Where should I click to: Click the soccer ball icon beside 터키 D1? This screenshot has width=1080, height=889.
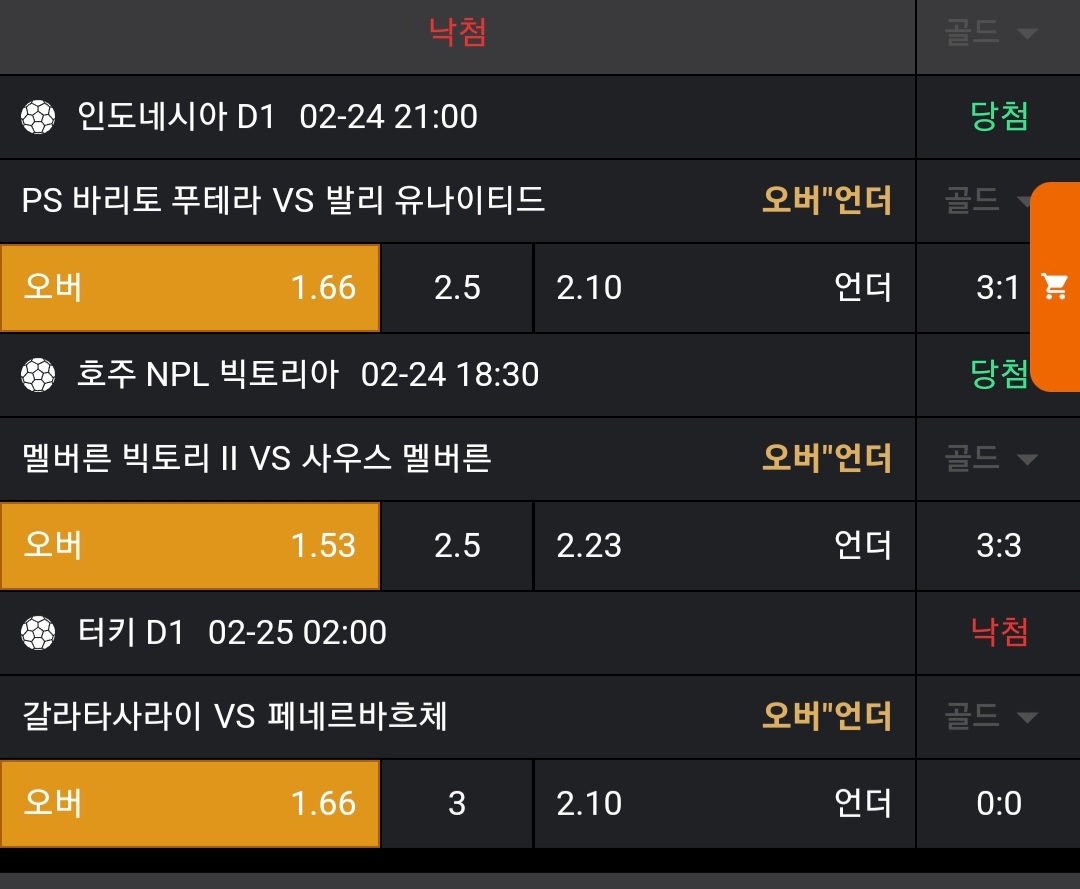point(38,633)
